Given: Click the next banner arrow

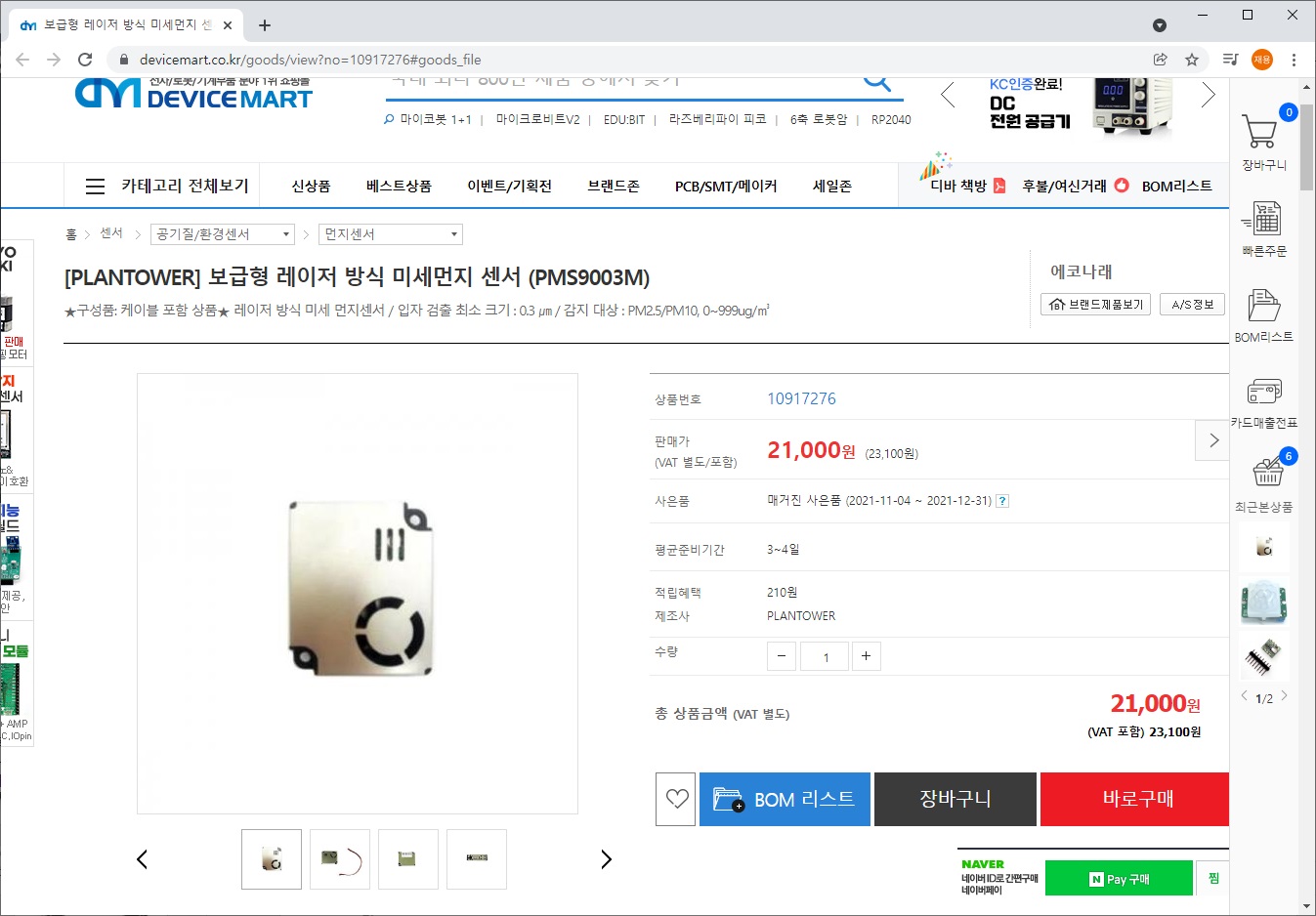Looking at the screenshot, I should tap(1209, 95).
